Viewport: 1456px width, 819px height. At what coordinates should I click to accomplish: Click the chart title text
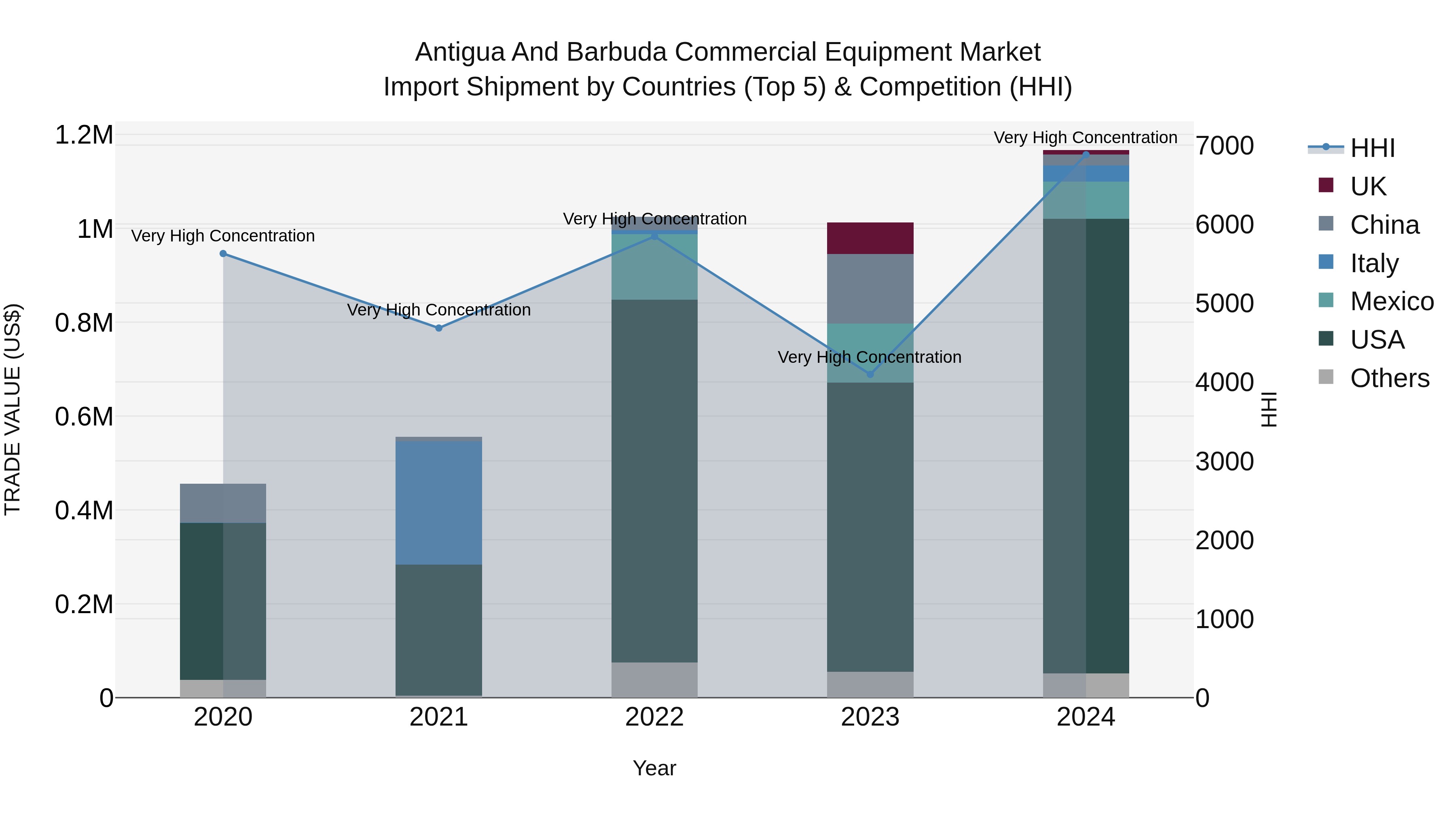(x=728, y=69)
